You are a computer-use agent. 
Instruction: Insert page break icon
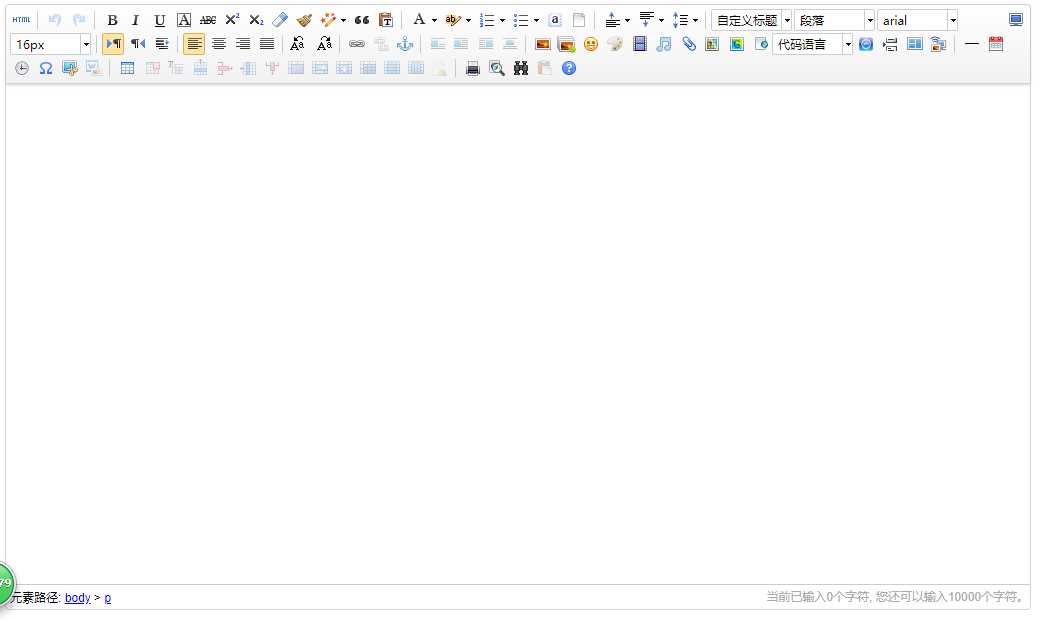point(891,44)
